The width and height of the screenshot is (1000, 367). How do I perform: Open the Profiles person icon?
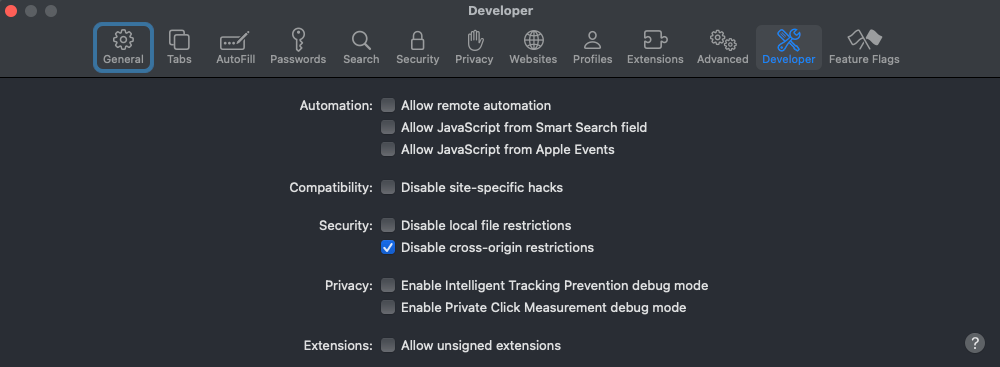pyautogui.click(x=592, y=40)
